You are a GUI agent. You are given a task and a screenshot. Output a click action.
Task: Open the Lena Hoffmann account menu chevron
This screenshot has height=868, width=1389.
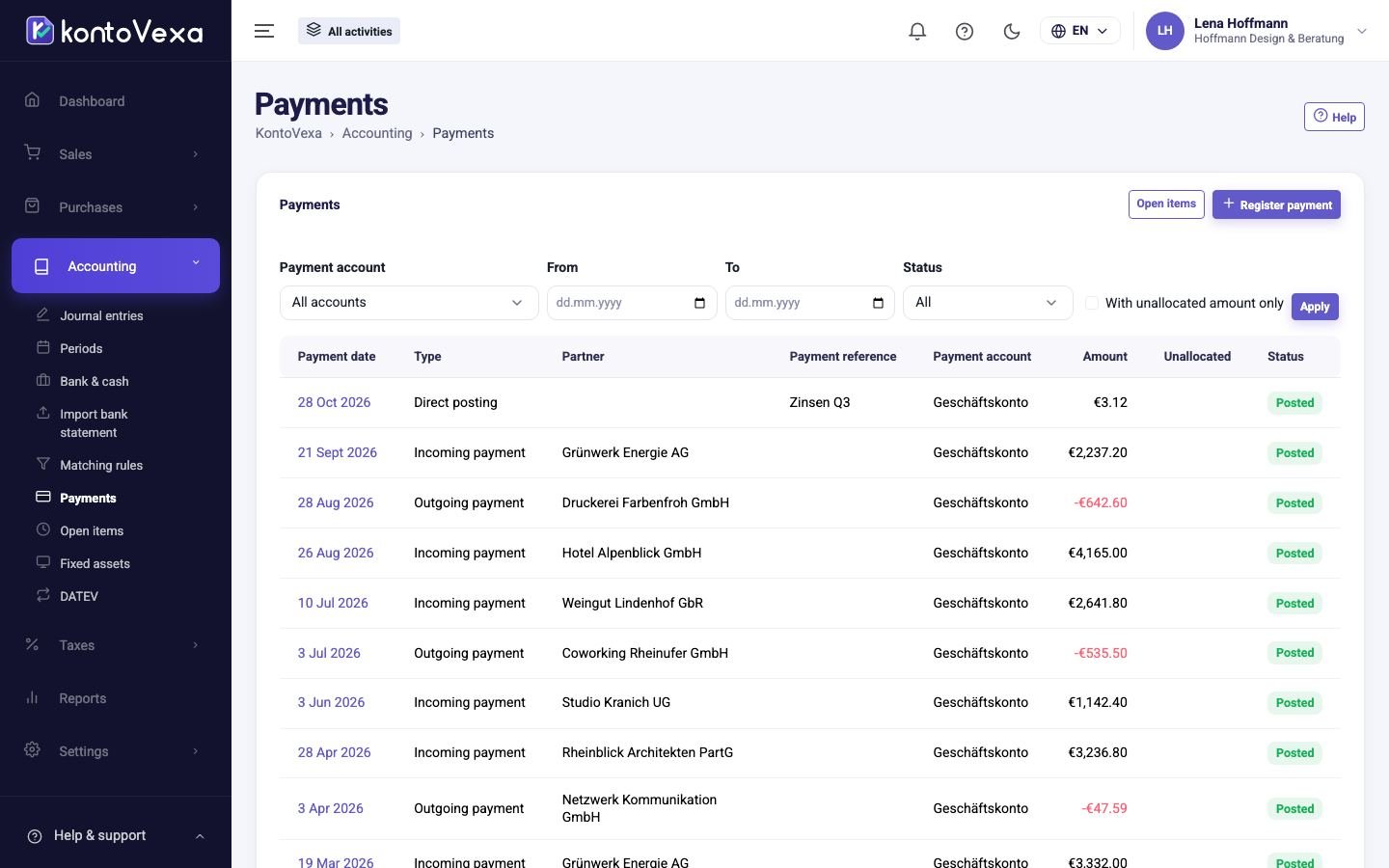1362,31
